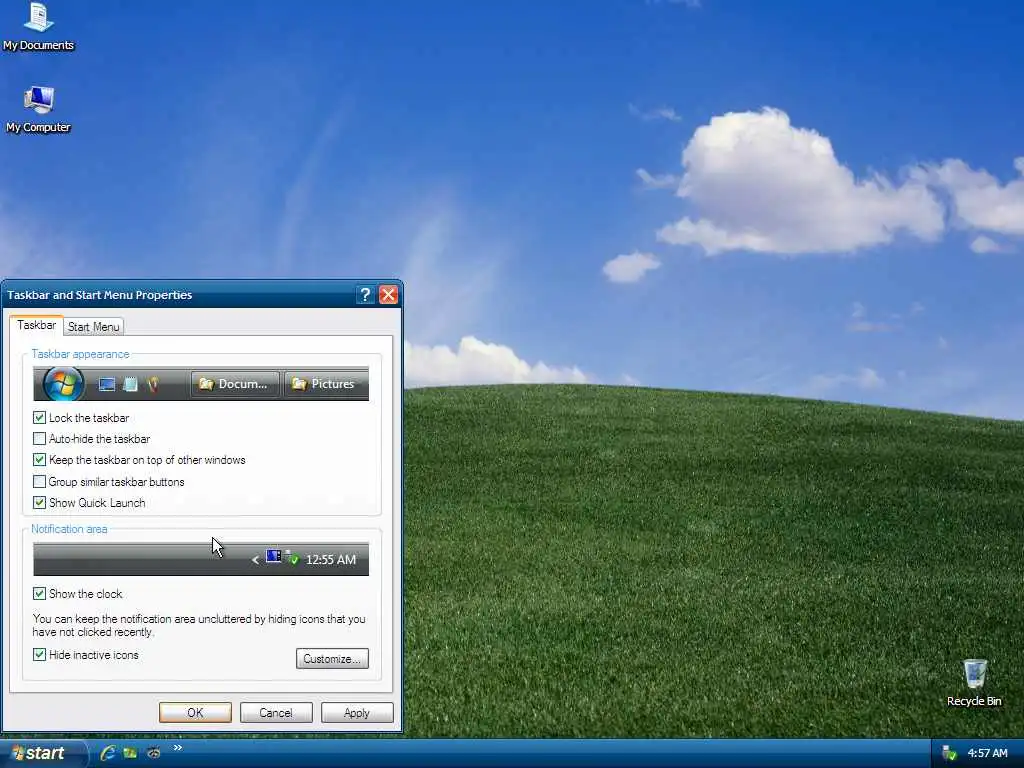Image resolution: width=1024 pixels, height=768 pixels.
Task: Click the 12:55 AM notification area preview
Action: click(201, 559)
